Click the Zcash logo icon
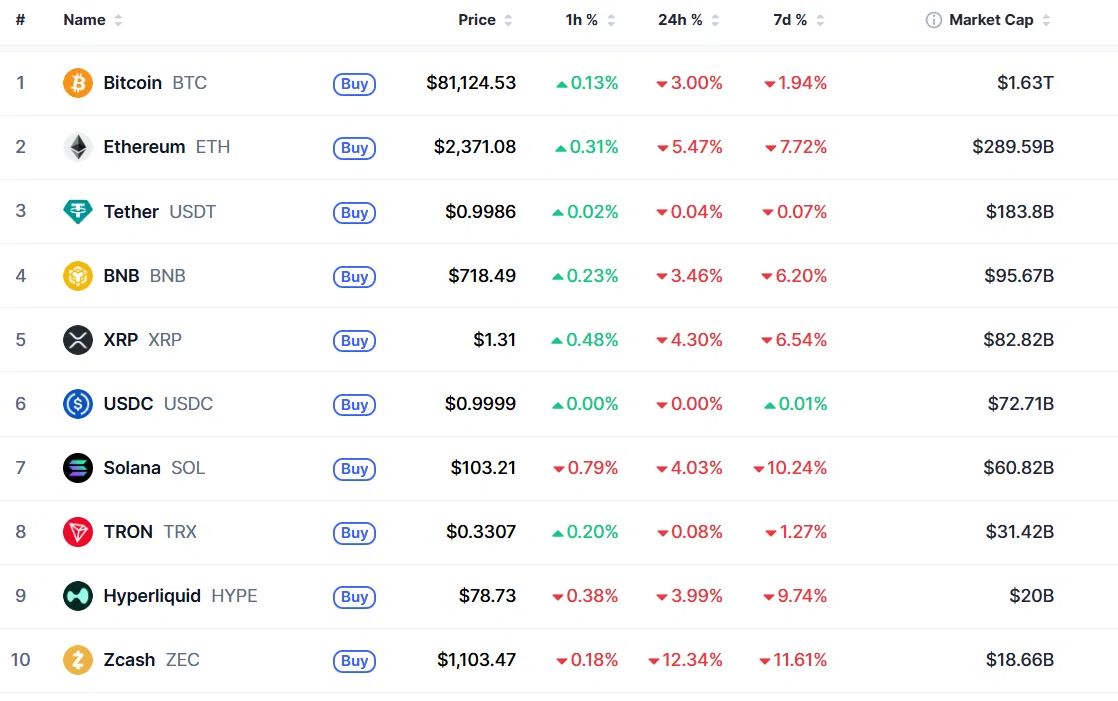 tap(78, 660)
